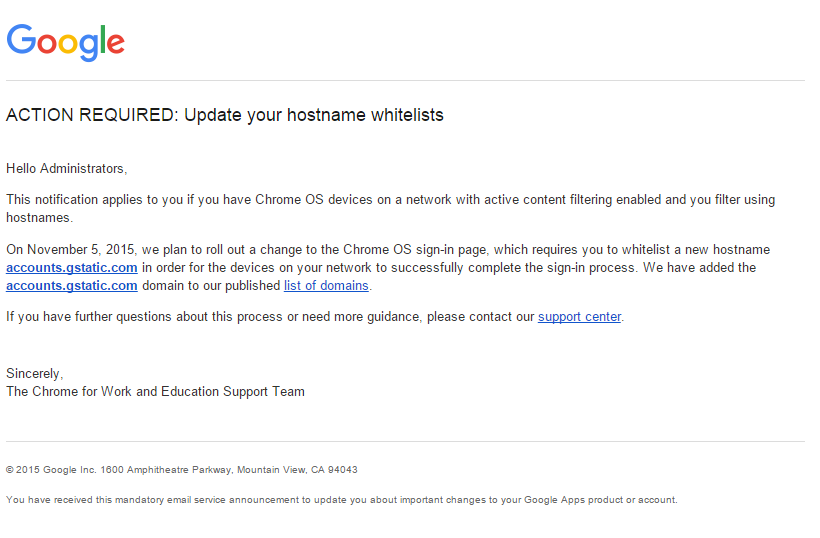Click the word "hostnames." ending the first paragraph
Screen dimensions: 820x538
(x=40, y=218)
